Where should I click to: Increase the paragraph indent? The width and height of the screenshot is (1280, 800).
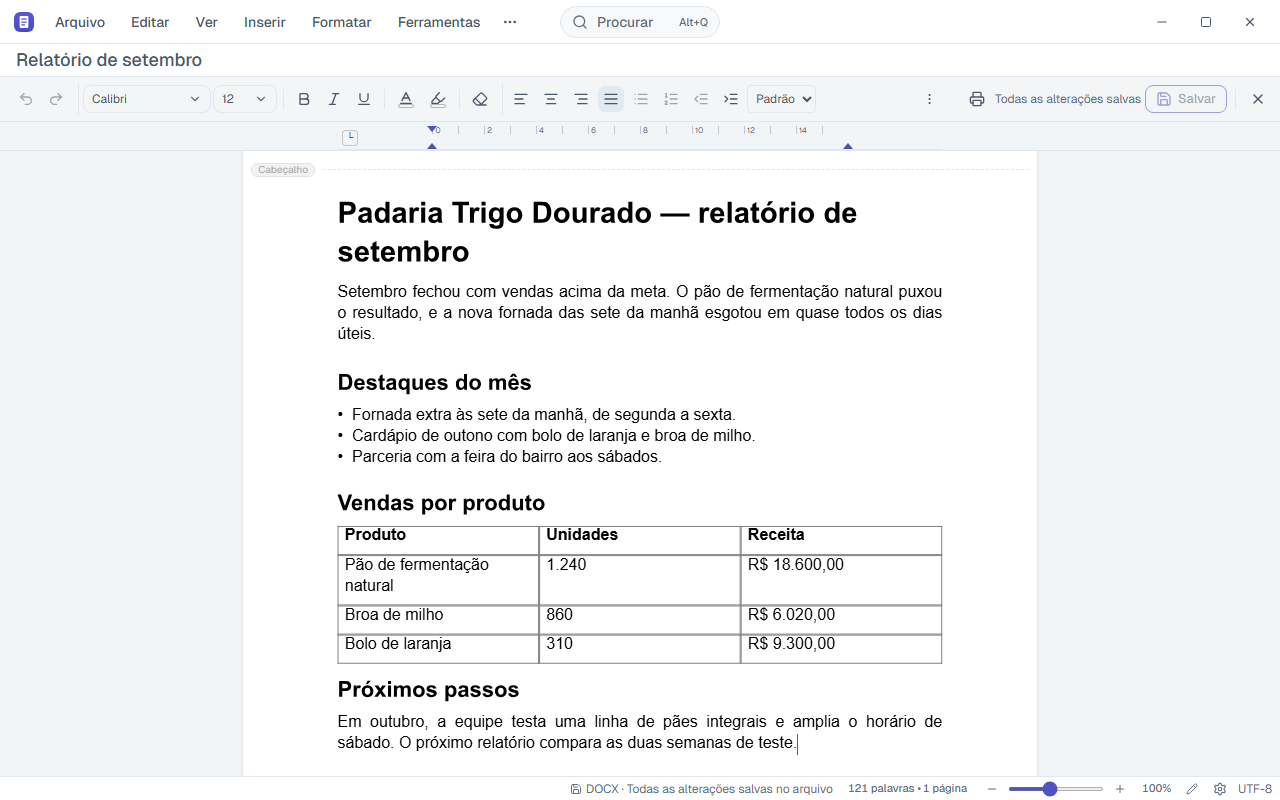[x=731, y=99]
